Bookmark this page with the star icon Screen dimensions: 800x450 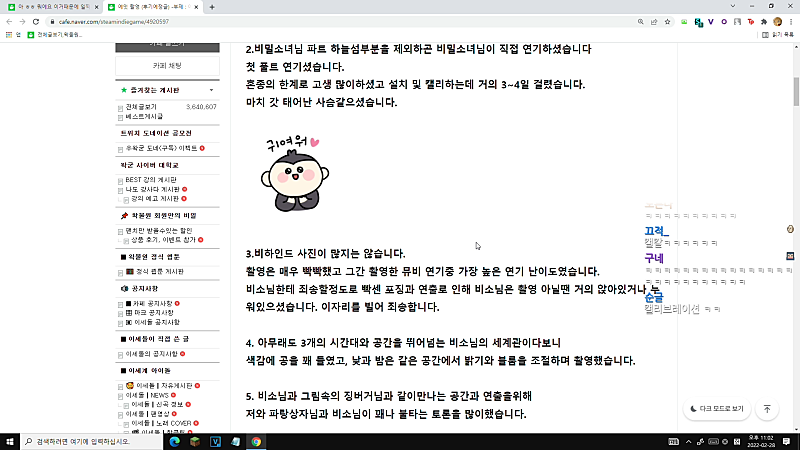pos(667,22)
